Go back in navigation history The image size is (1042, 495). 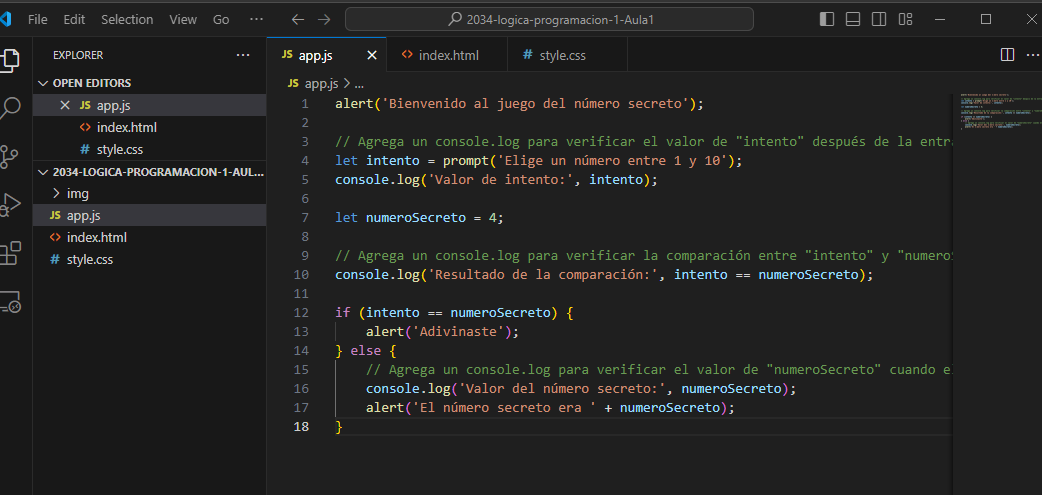tap(298, 19)
